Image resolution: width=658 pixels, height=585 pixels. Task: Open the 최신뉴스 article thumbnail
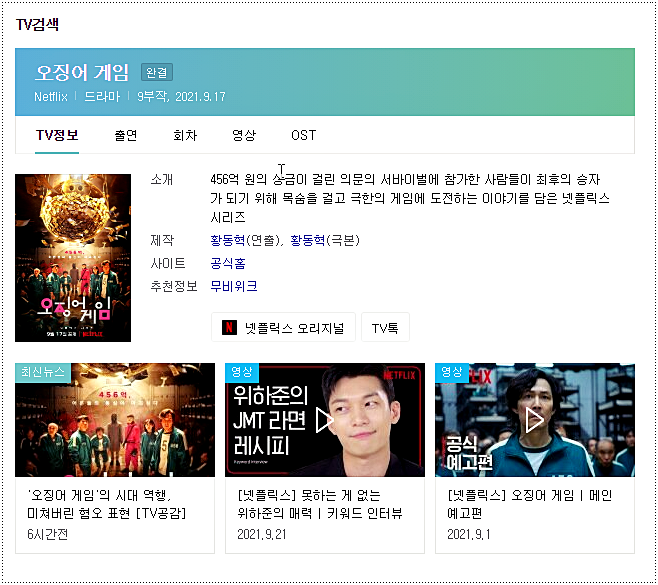click(115, 420)
